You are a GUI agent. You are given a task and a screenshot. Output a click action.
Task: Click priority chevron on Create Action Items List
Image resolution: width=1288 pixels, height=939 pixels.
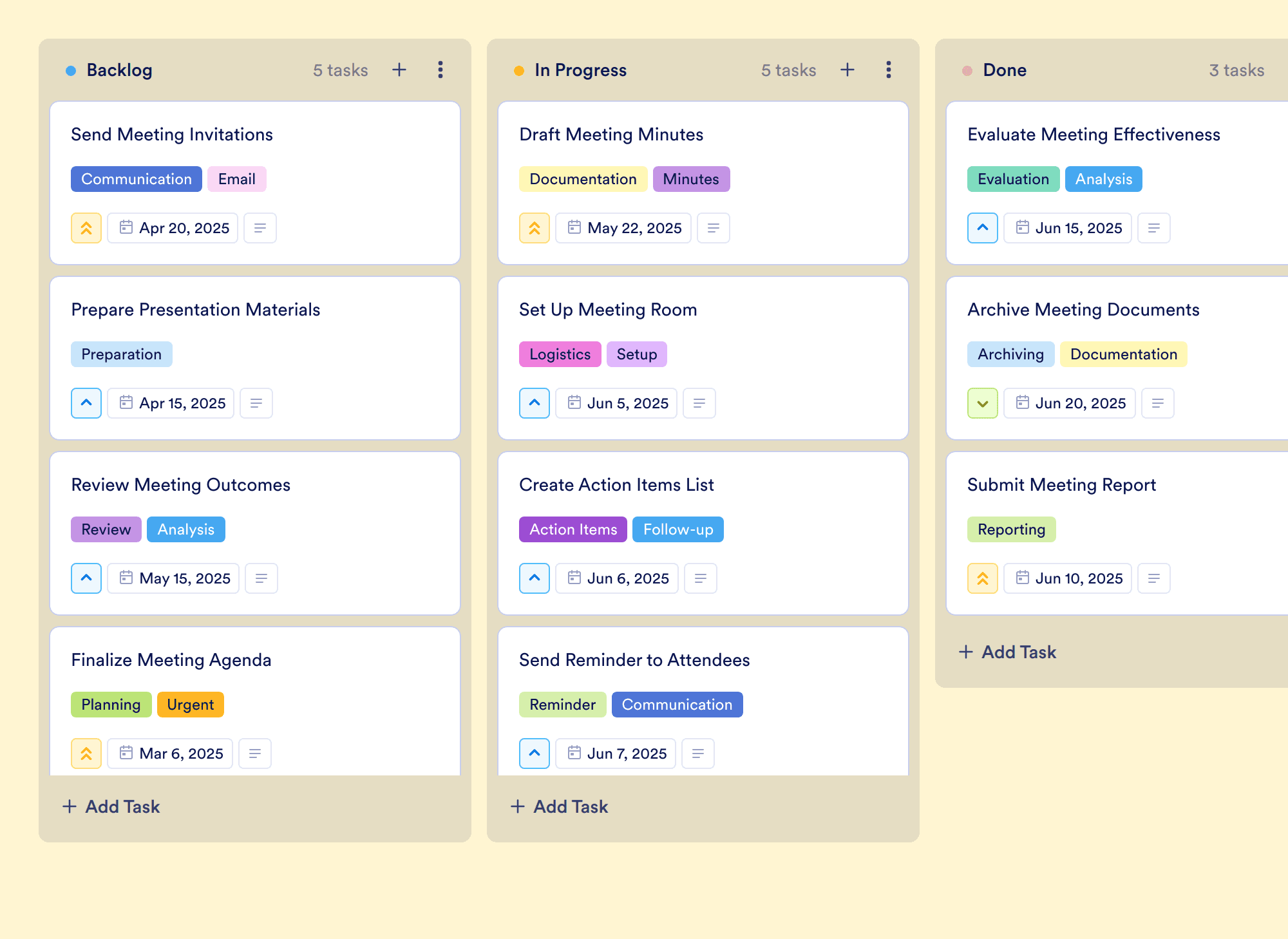click(535, 578)
